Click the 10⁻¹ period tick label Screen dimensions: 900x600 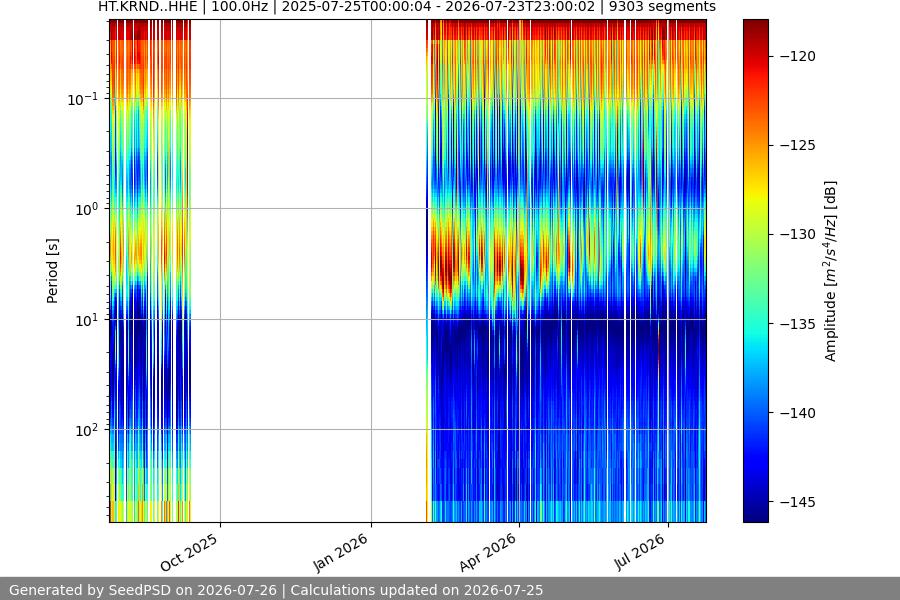click(x=83, y=99)
